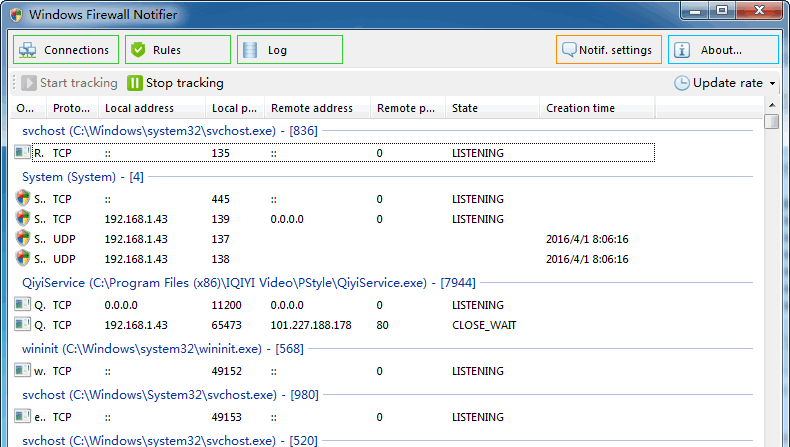Click remote port 80 cell
The width and height of the screenshot is (790, 447).
[382, 325]
